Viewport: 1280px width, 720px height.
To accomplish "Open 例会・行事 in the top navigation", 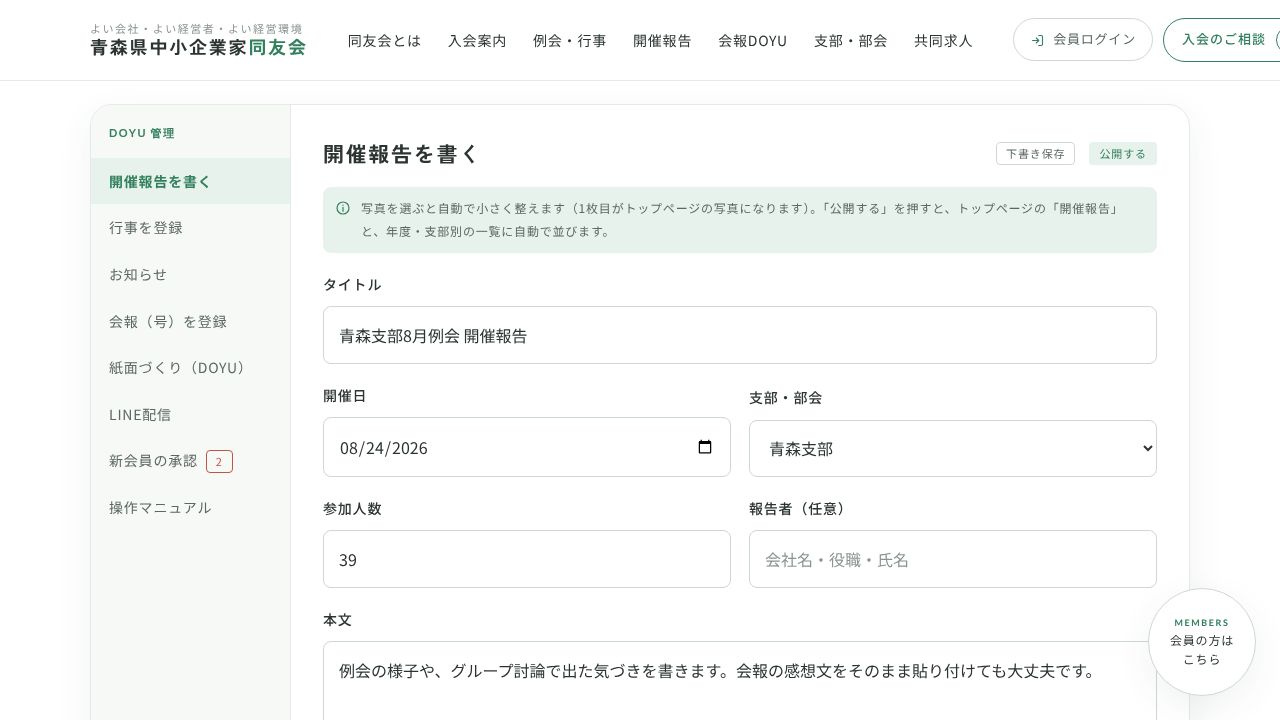I will [570, 40].
